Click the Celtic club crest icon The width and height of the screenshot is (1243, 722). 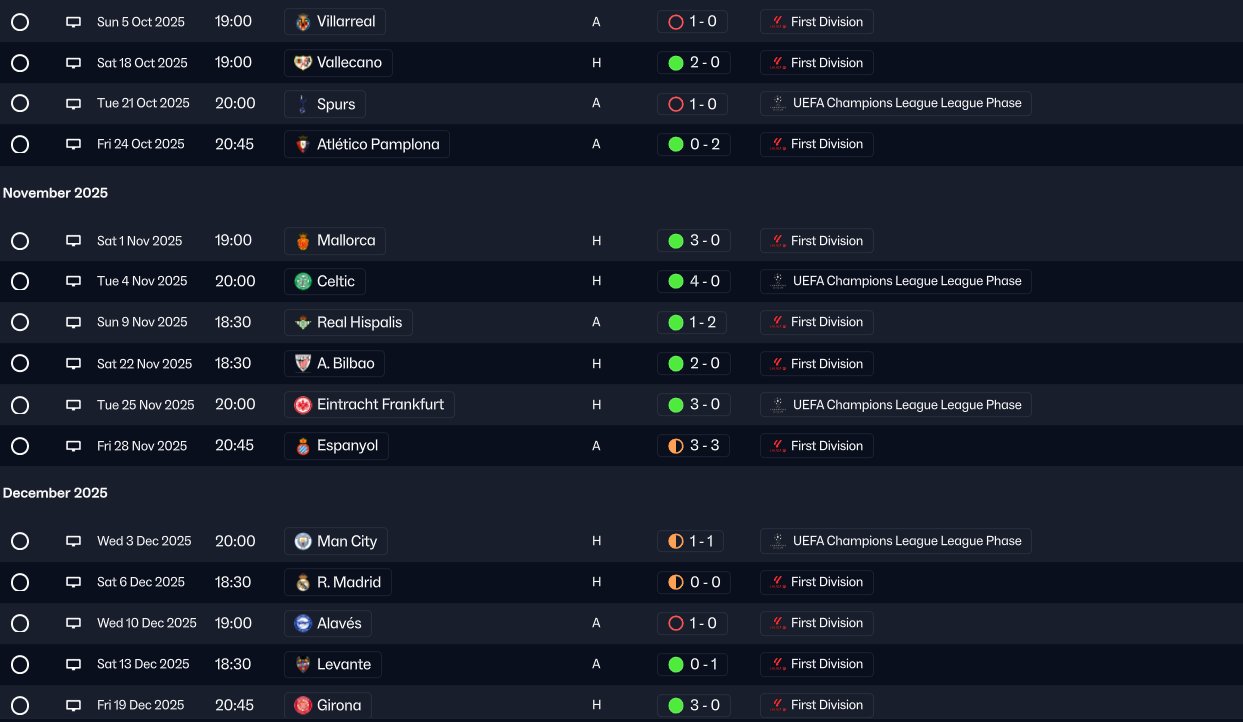(x=303, y=282)
